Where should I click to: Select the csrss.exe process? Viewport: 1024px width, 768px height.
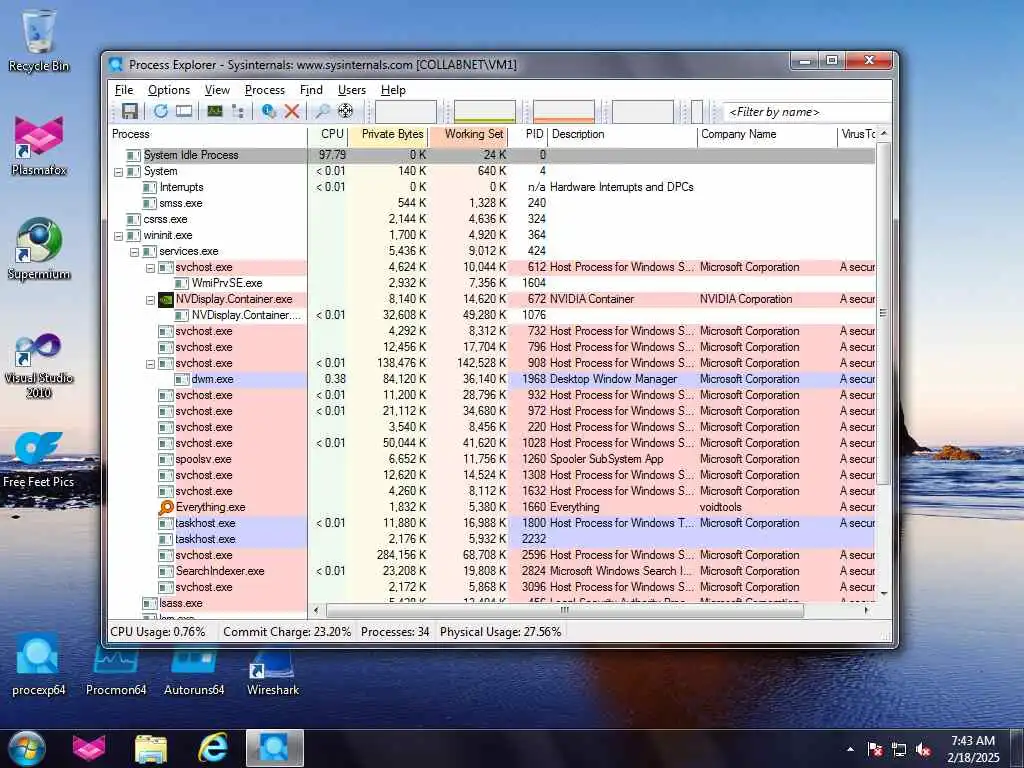tap(491, 219)
